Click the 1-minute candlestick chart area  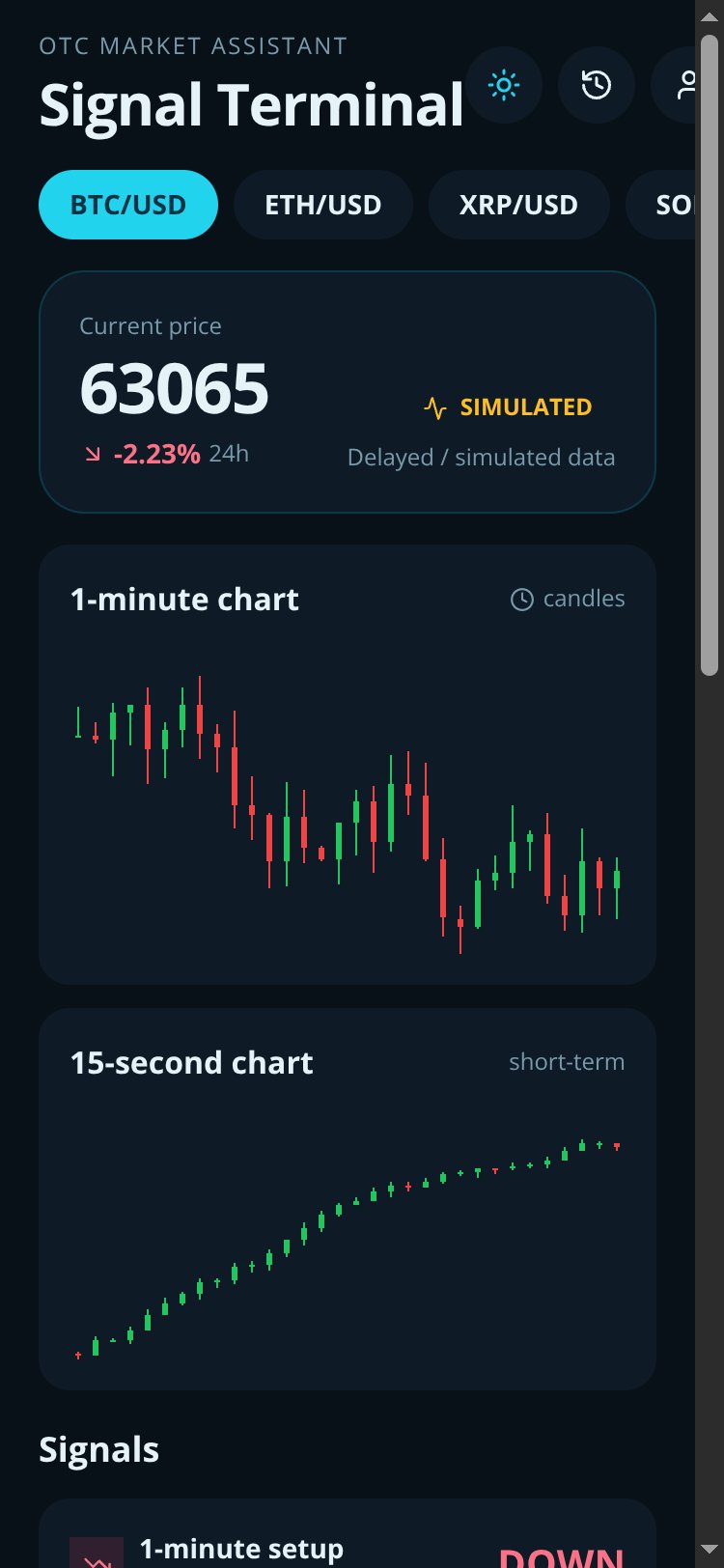click(x=348, y=811)
